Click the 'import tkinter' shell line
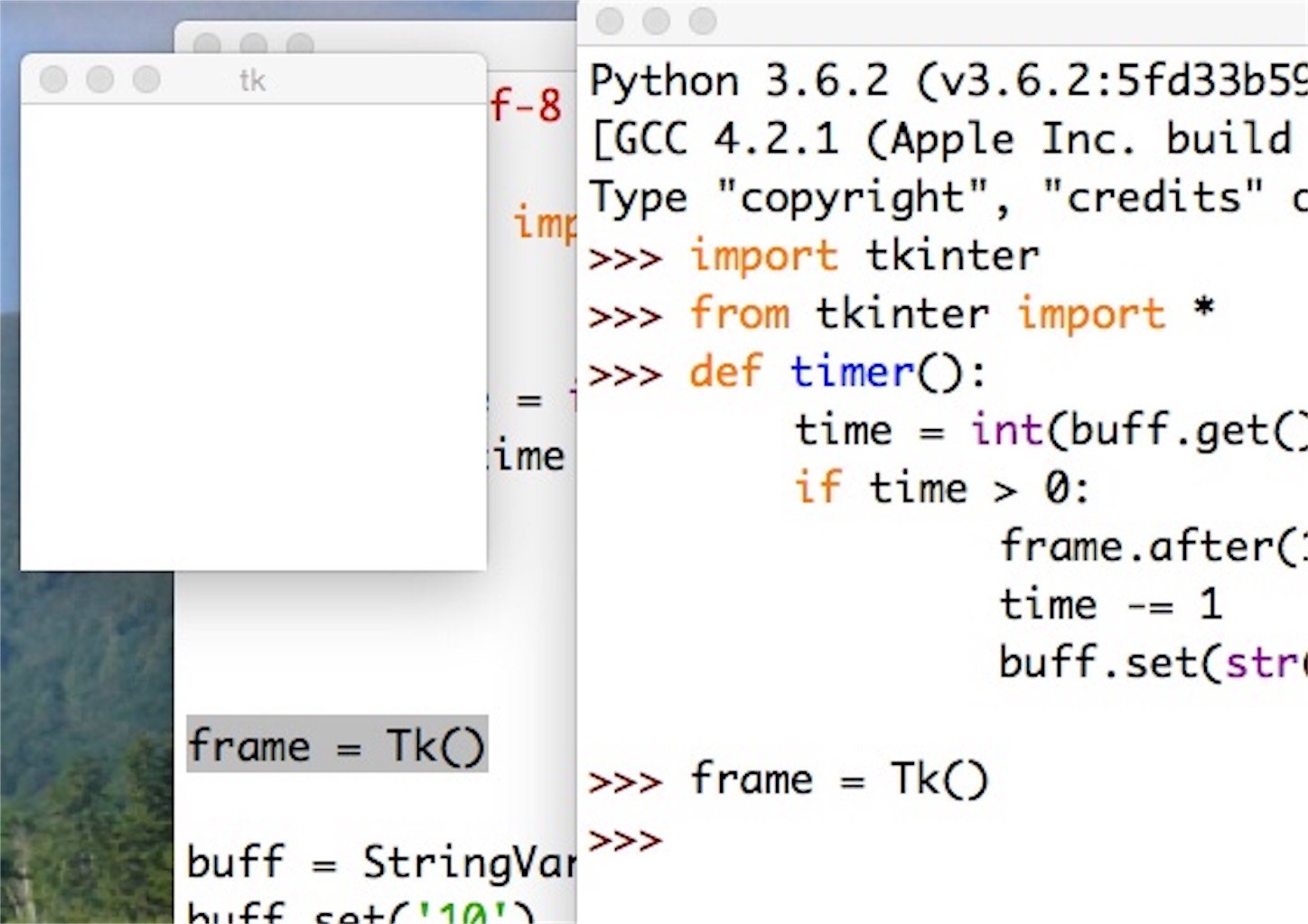This screenshot has height=924, width=1308. coord(864,256)
